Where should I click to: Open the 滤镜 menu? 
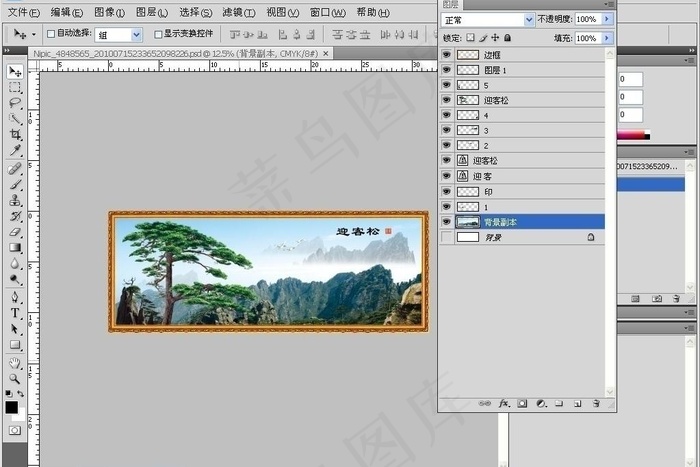239,13
